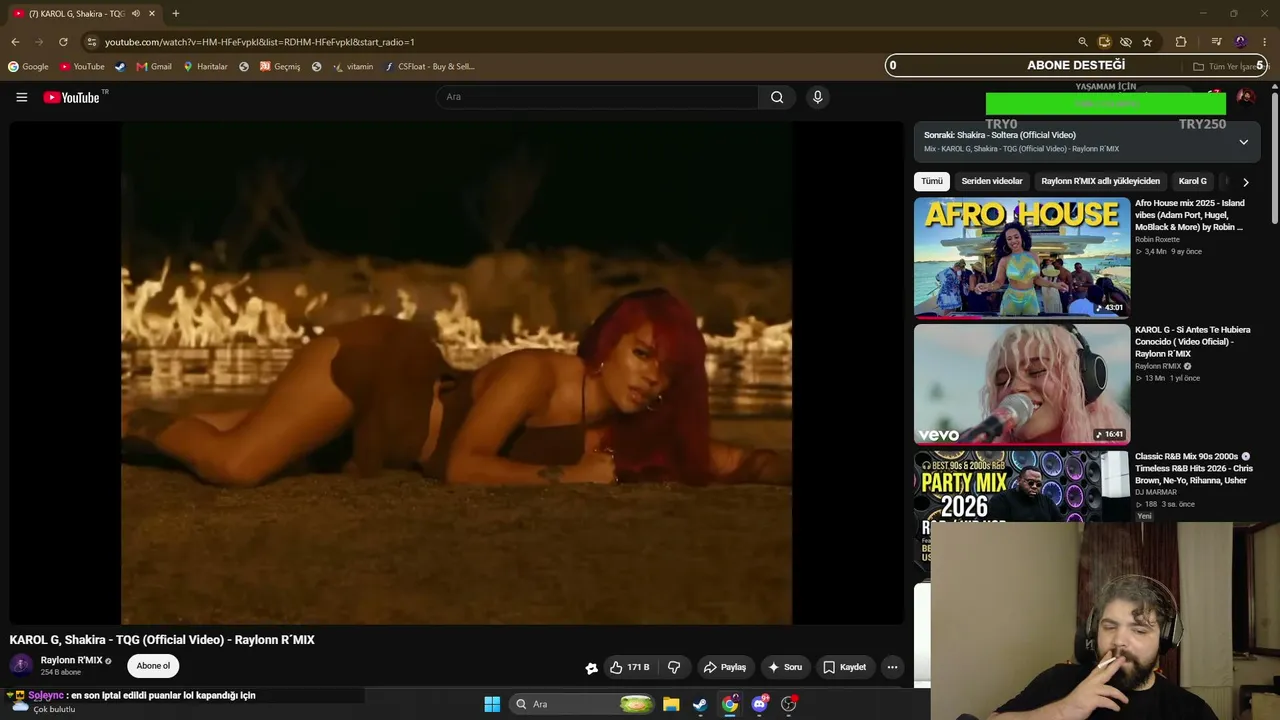Open YouTube account avatar menu

click(1245, 97)
